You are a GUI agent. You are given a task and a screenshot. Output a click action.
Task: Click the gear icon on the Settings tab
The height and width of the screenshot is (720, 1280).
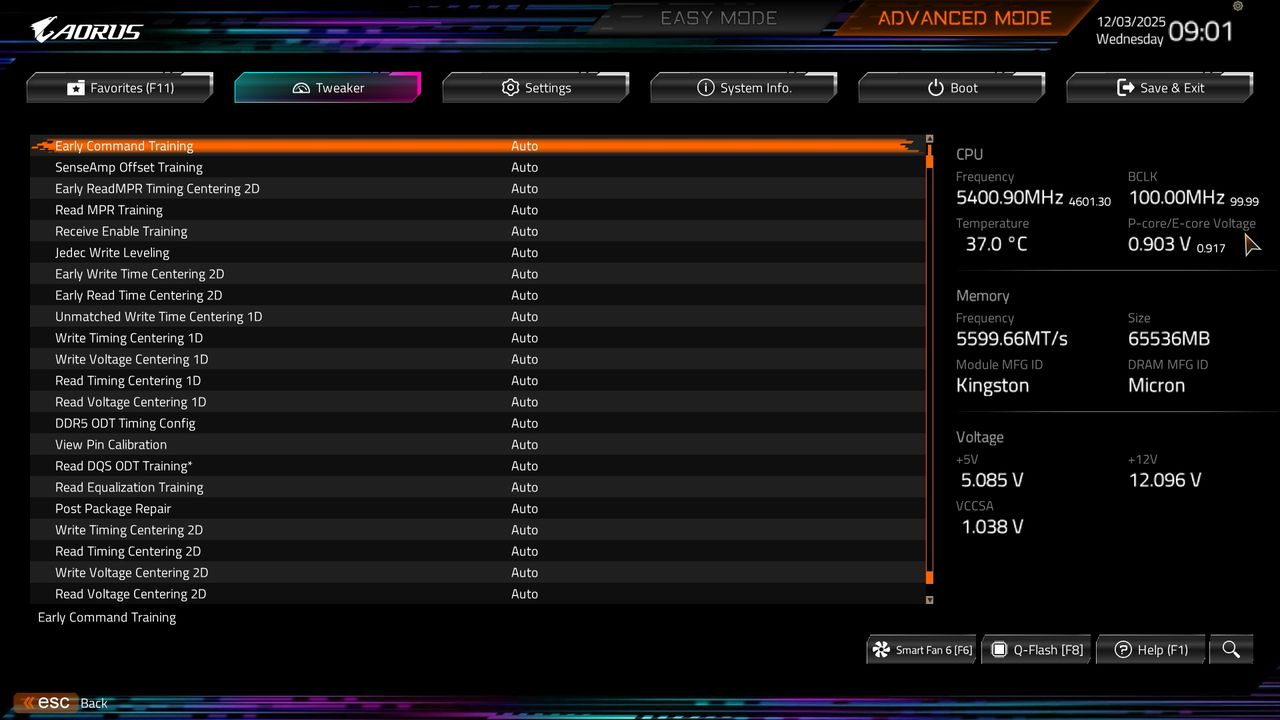(x=510, y=88)
